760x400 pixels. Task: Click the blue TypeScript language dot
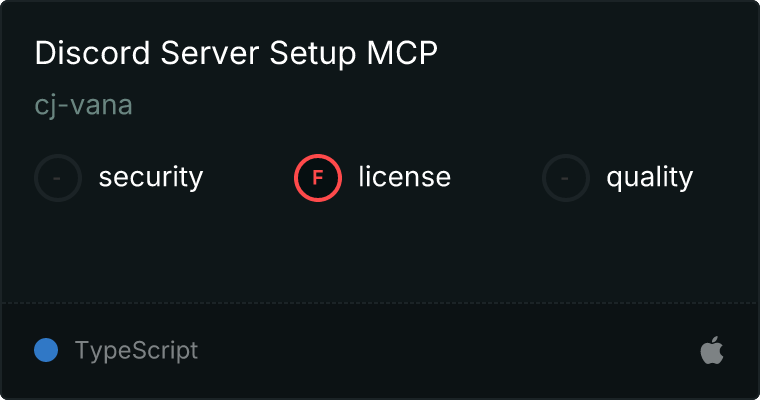46,350
